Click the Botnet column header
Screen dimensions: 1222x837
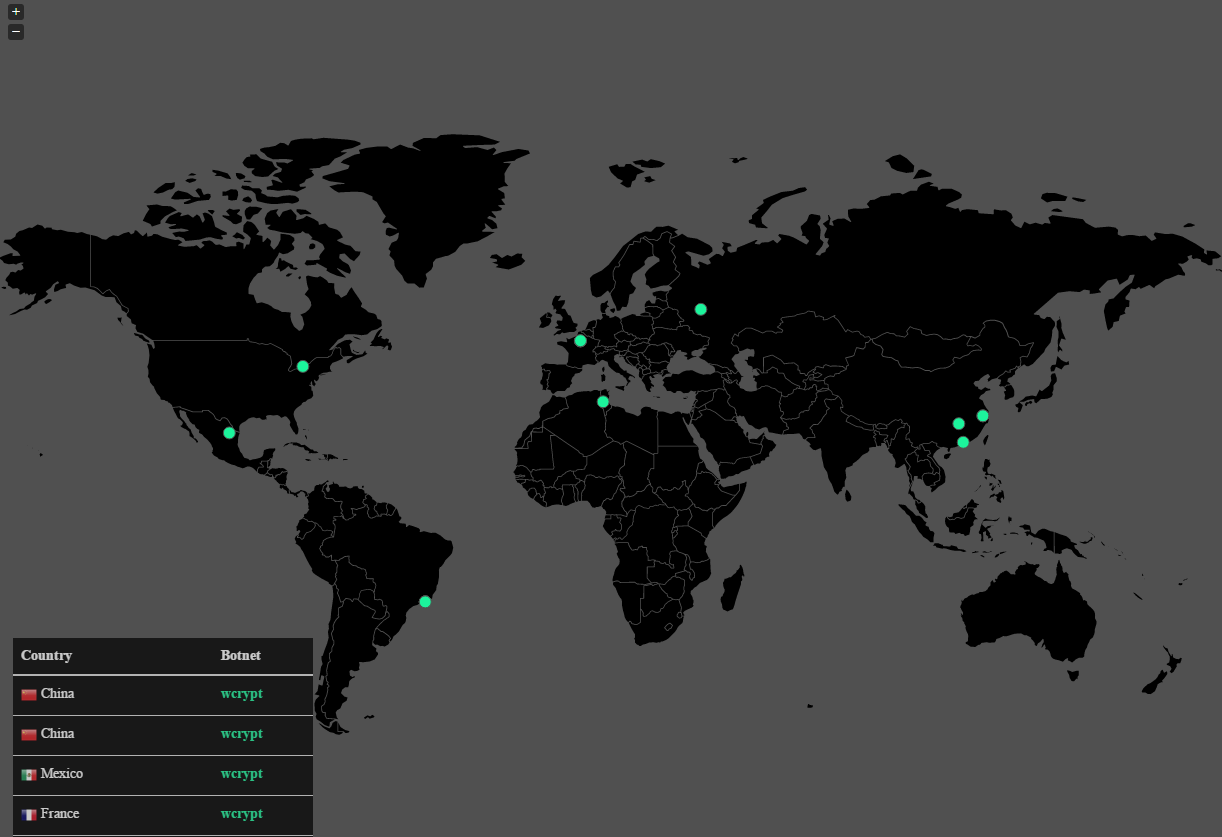240,656
